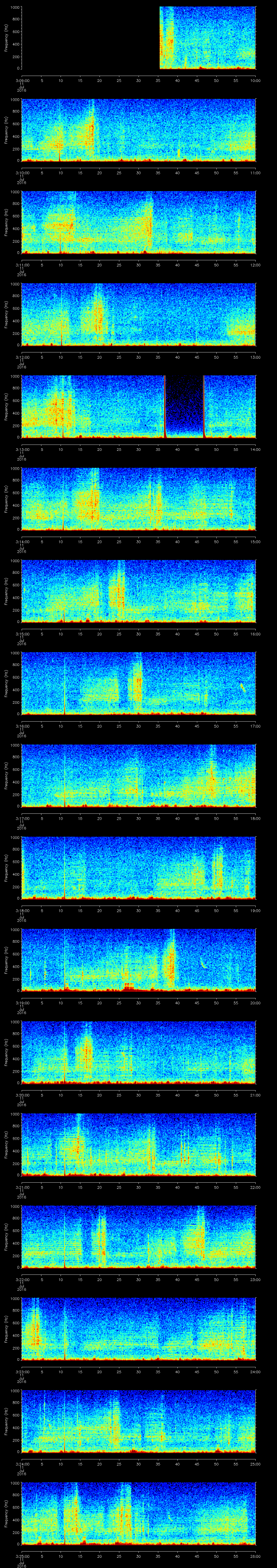
Task: Select the spectrogram panel starting at 3:24:00
Action: pyautogui.click(x=138, y=1421)
